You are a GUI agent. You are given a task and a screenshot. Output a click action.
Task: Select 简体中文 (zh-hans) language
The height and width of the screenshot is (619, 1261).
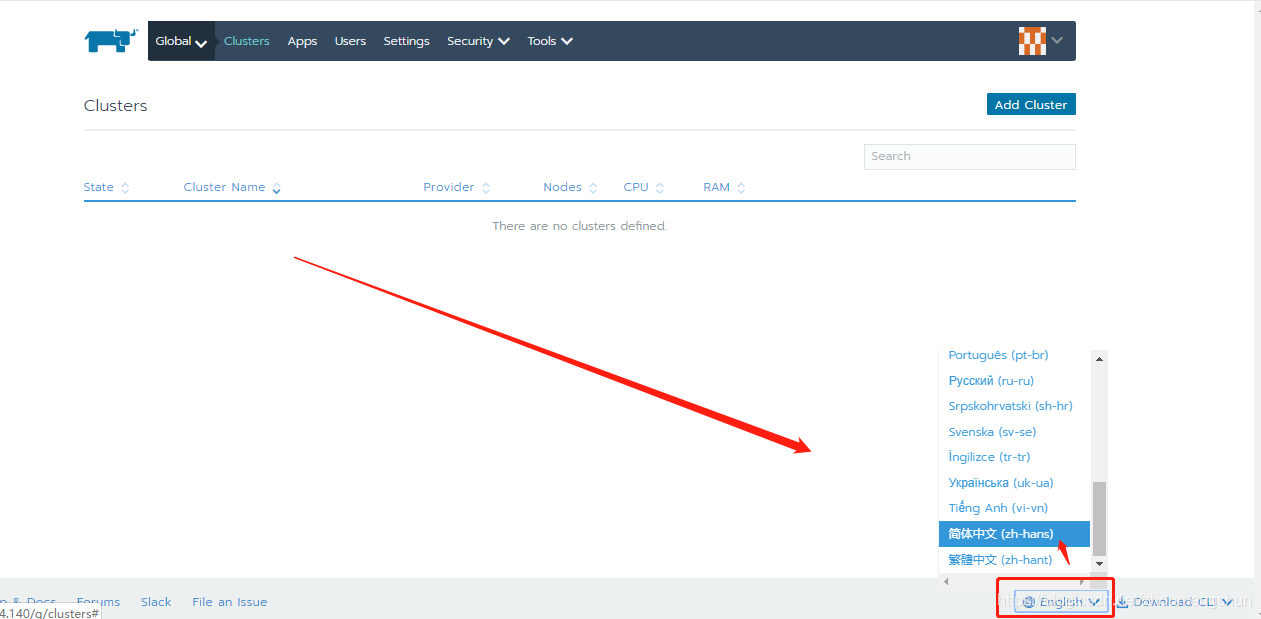(1014, 534)
